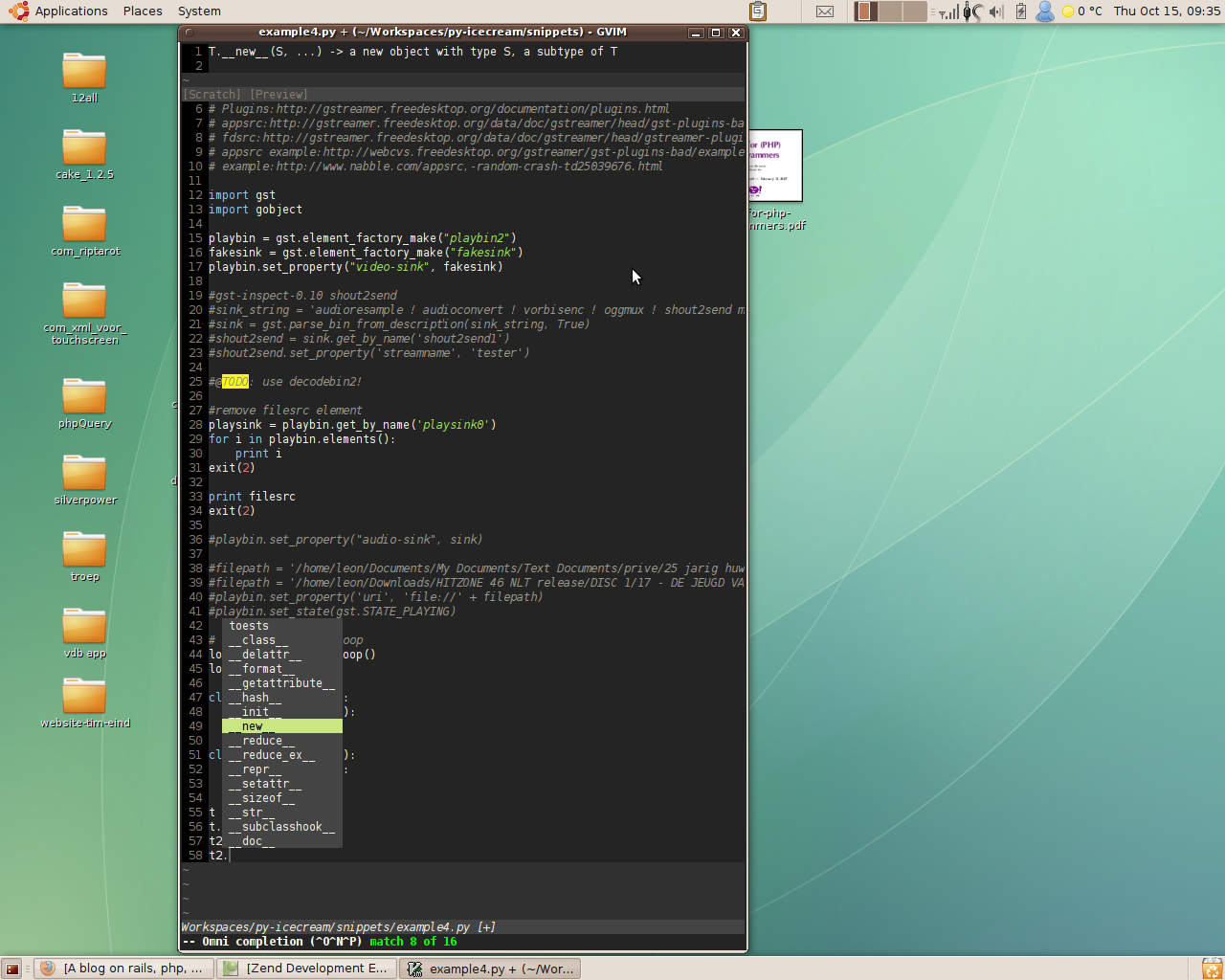Open the troep desktop folder
The image size is (1225, 980).
click(84, 555)
